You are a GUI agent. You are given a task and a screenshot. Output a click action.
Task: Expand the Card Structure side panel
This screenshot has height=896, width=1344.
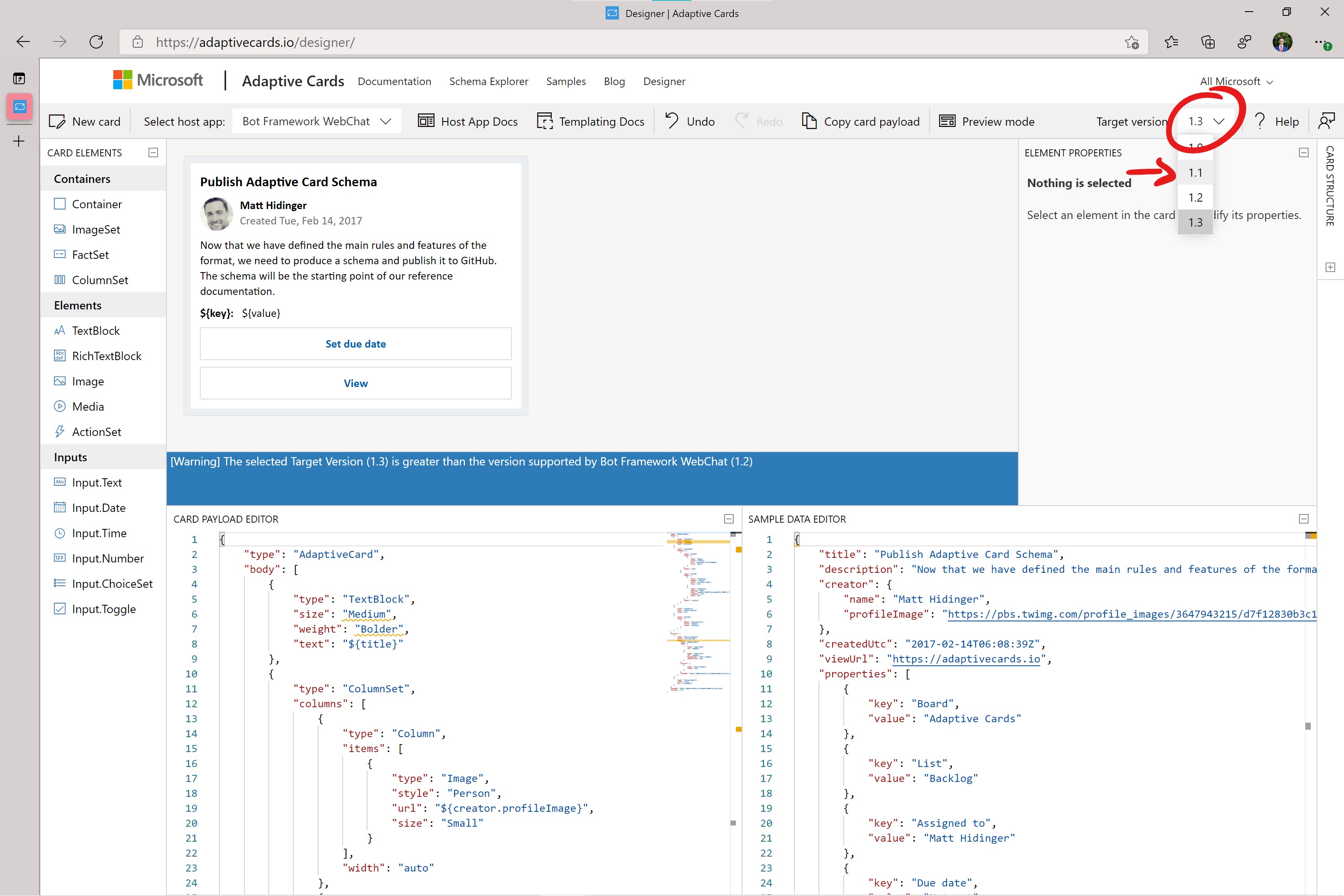click(1330, 267)
